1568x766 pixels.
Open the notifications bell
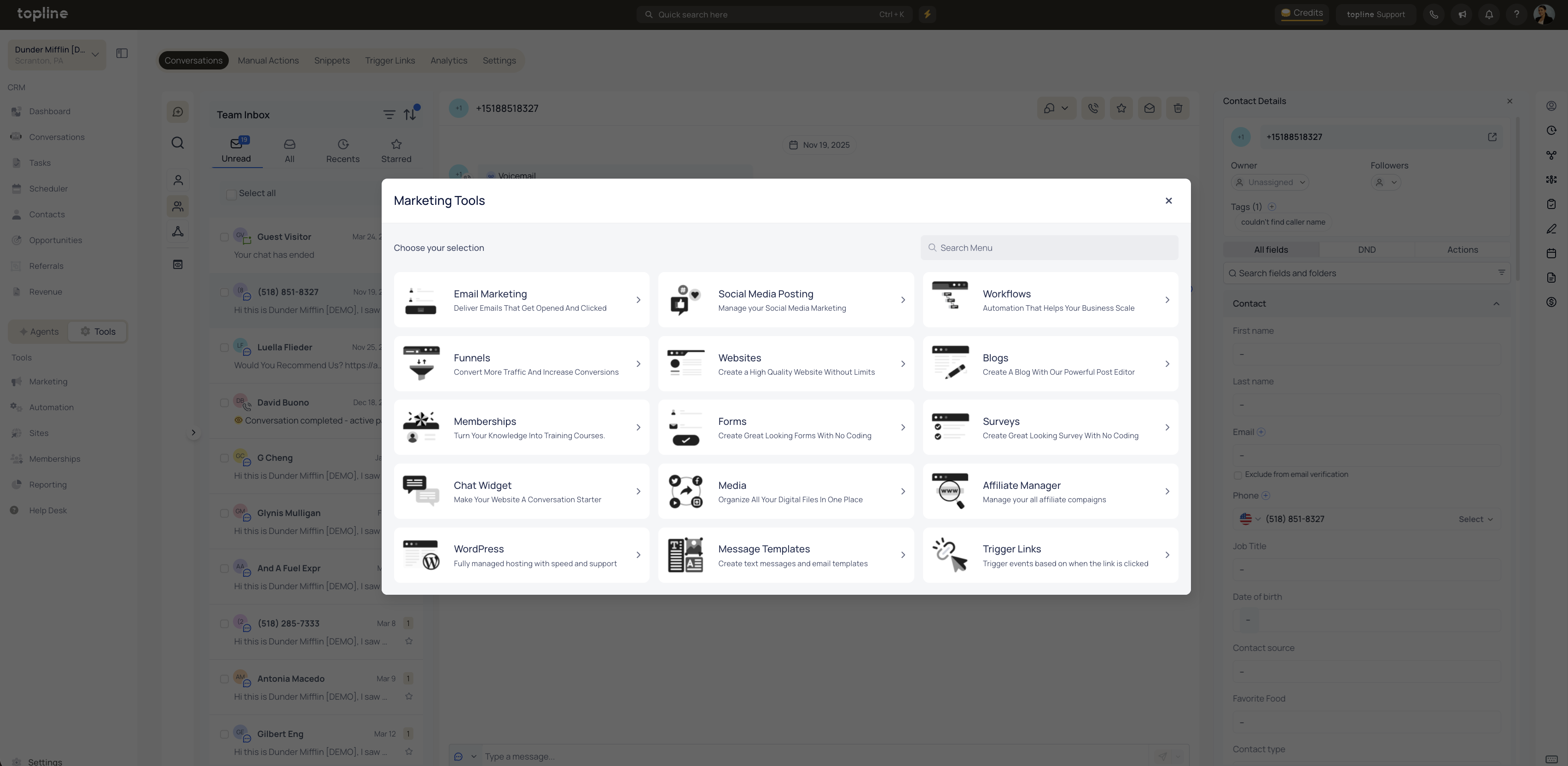coord(1489,15)
